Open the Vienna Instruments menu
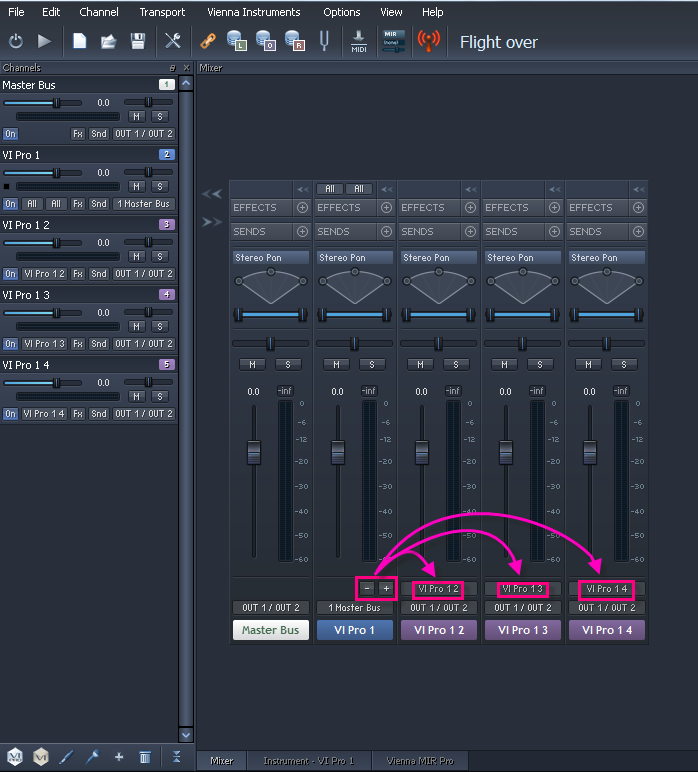Screen dimensions: 698x772 [254, 12]
